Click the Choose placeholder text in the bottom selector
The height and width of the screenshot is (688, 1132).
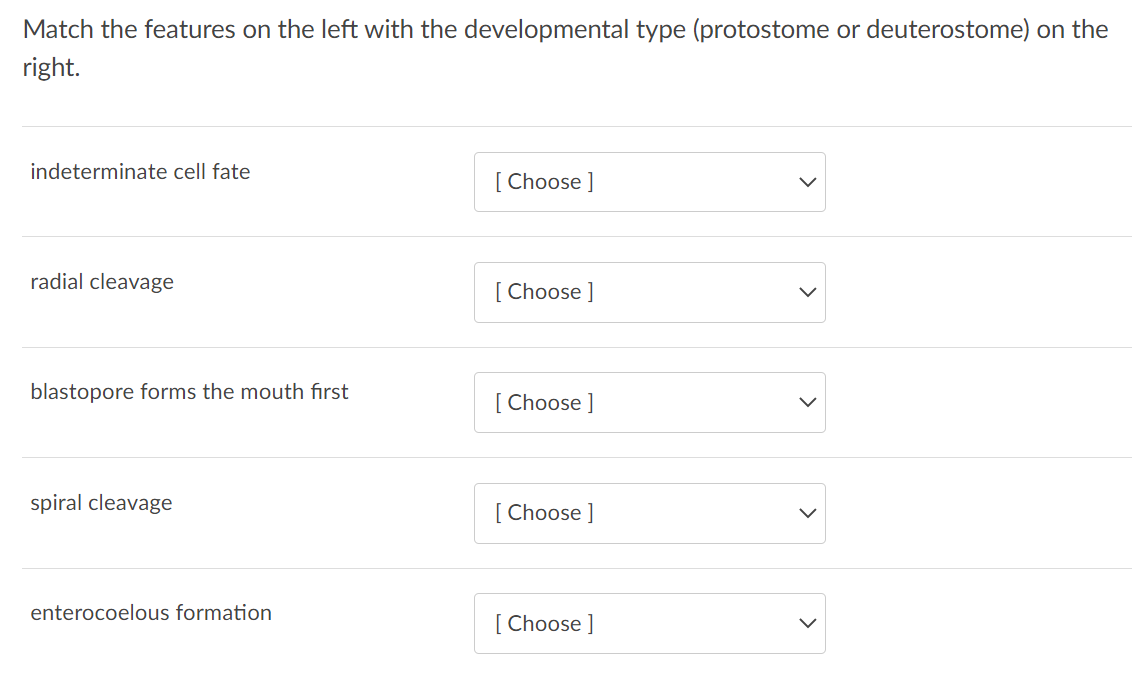pyautogui.click(x=541, y=623)
